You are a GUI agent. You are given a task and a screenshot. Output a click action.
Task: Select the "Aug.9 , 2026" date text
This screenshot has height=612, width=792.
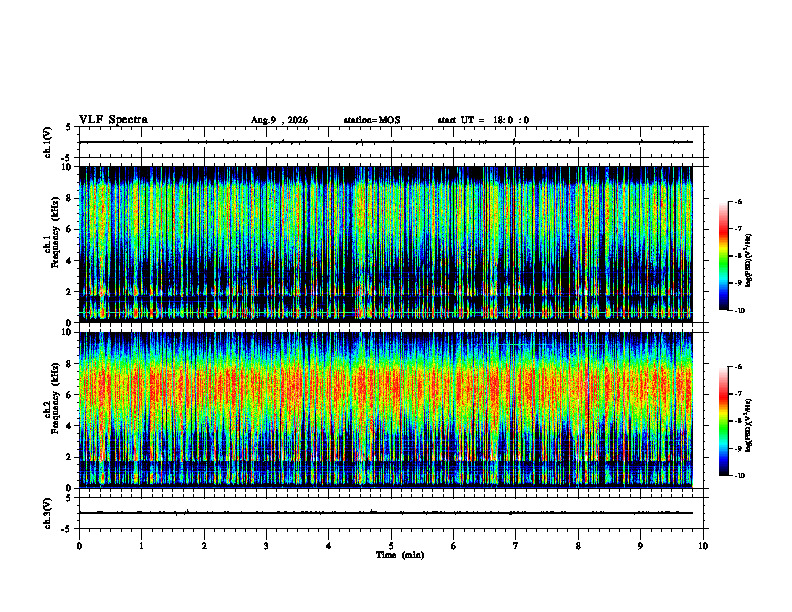click(x=279, y=120)
